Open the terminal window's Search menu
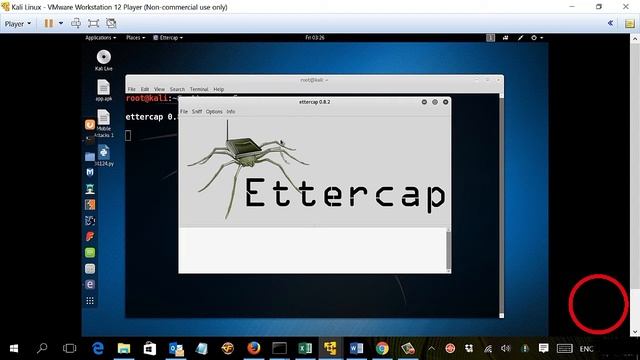The width and height of the screenshot is (640, 360). [x=177, y=89]
